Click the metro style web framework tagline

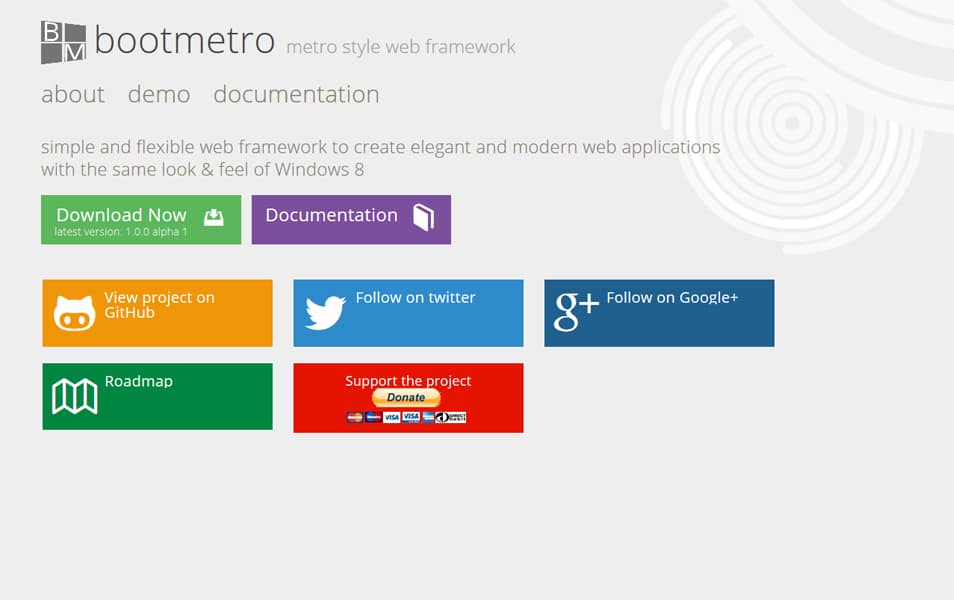[x=401, y=47]
